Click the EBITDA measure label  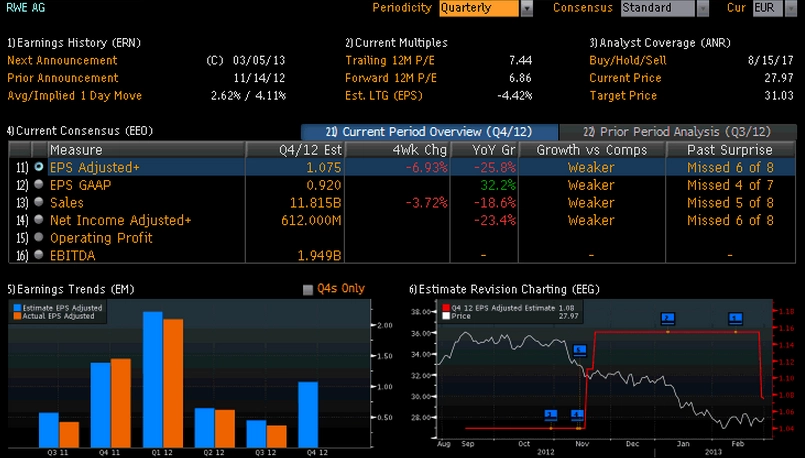[x=72, y=255]
